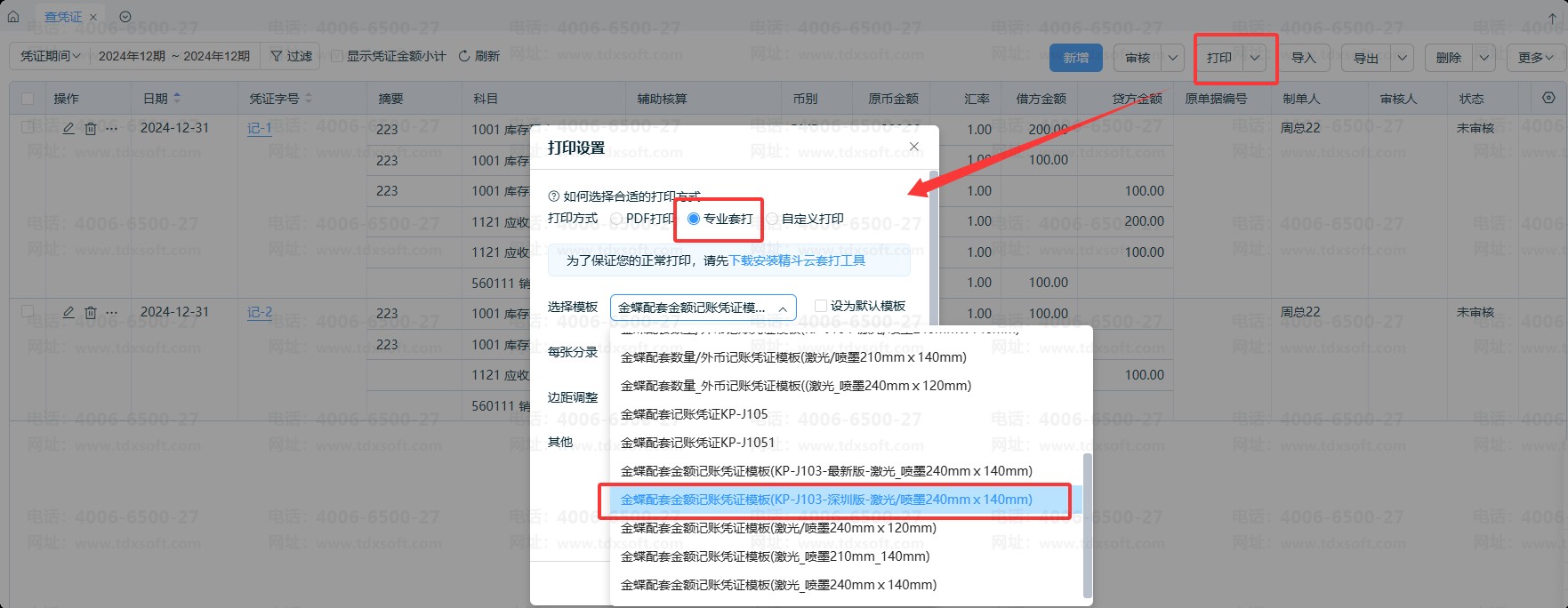The height and width of the screenshot is (608, 1568).
Task: Click the home icon in tab bar
Action: (x=13, y=16)
